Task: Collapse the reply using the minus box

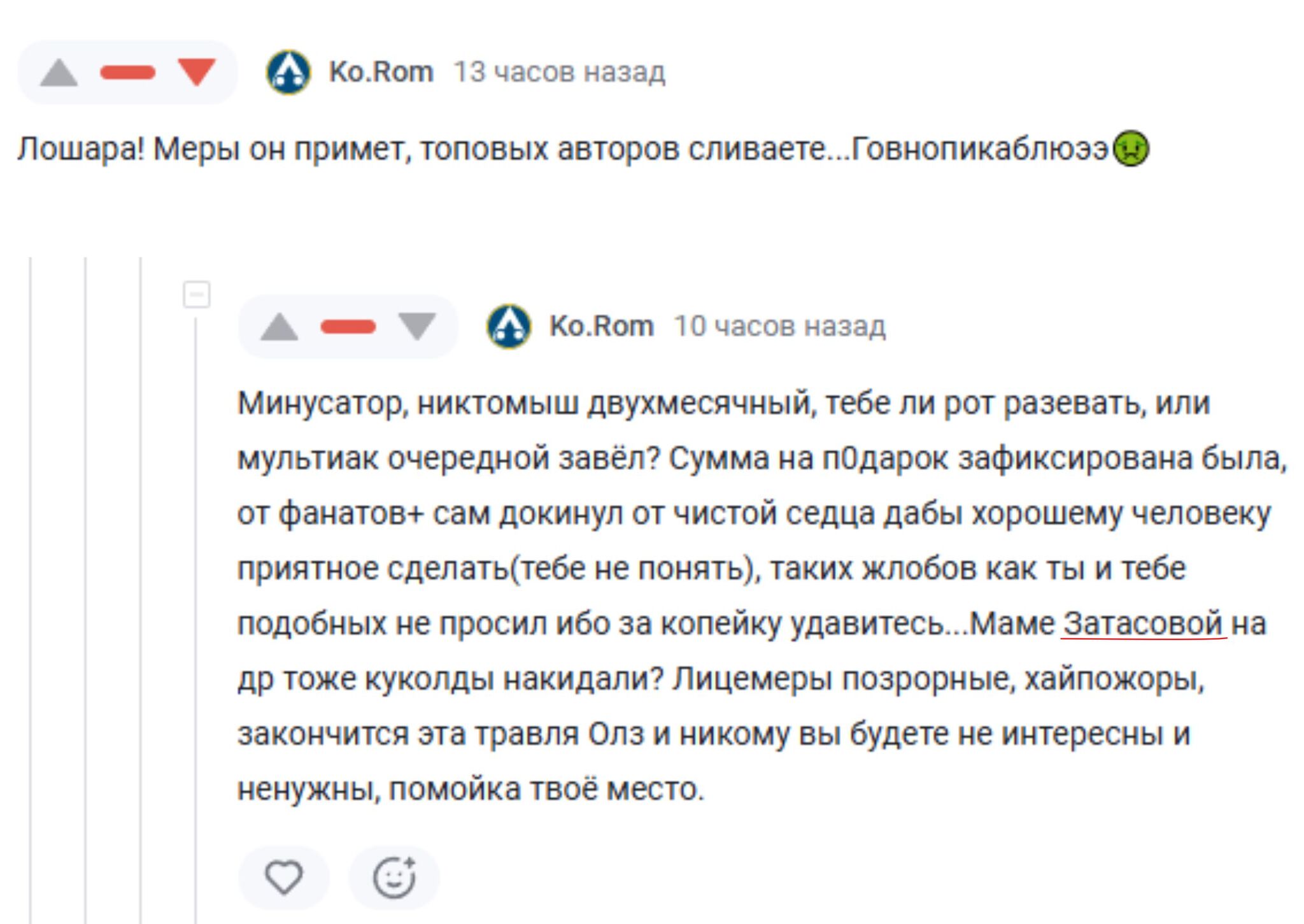Action: point(196,295)
